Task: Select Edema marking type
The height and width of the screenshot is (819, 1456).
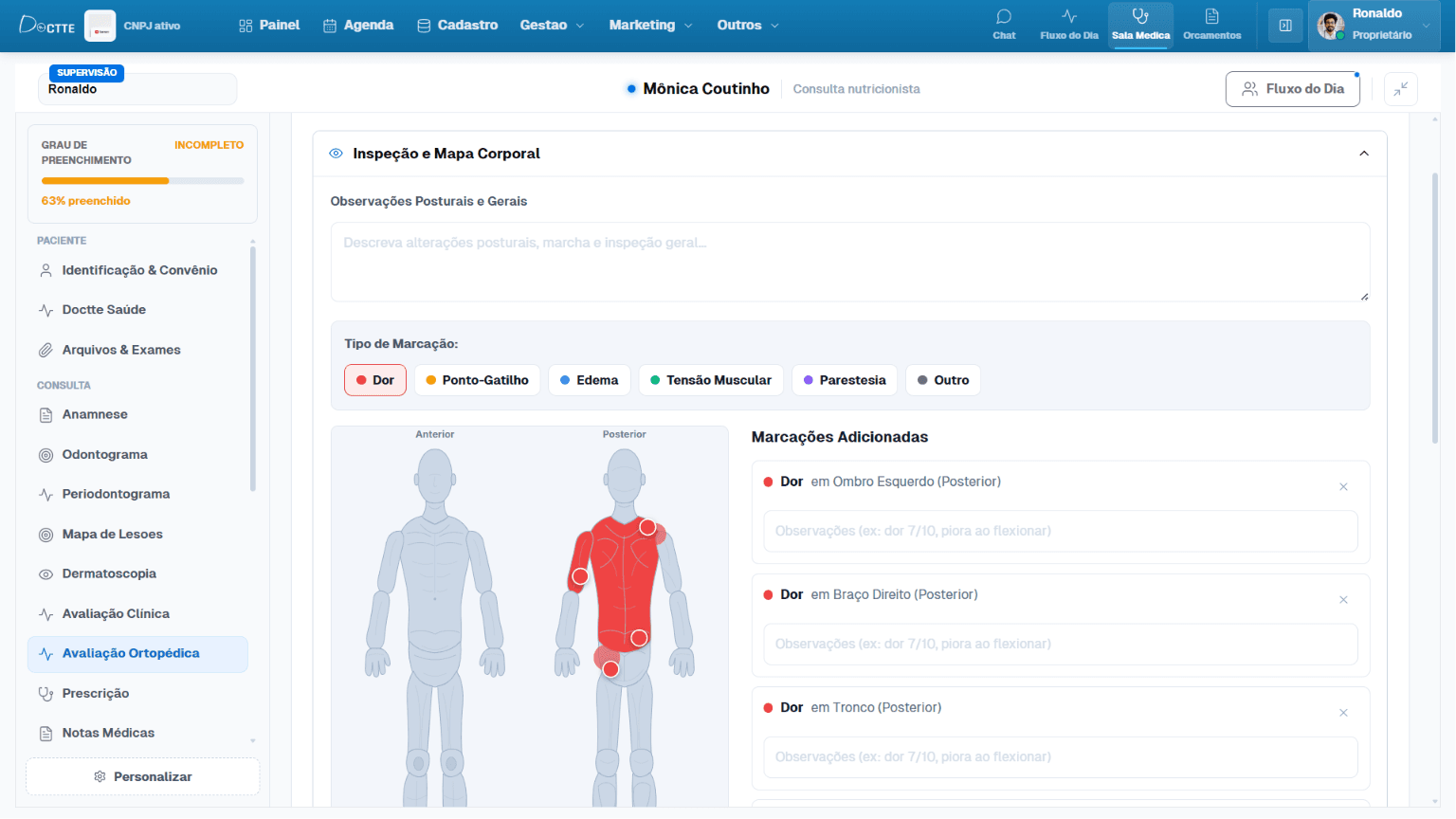Action: pyautogui.click(x=590, y=380)
